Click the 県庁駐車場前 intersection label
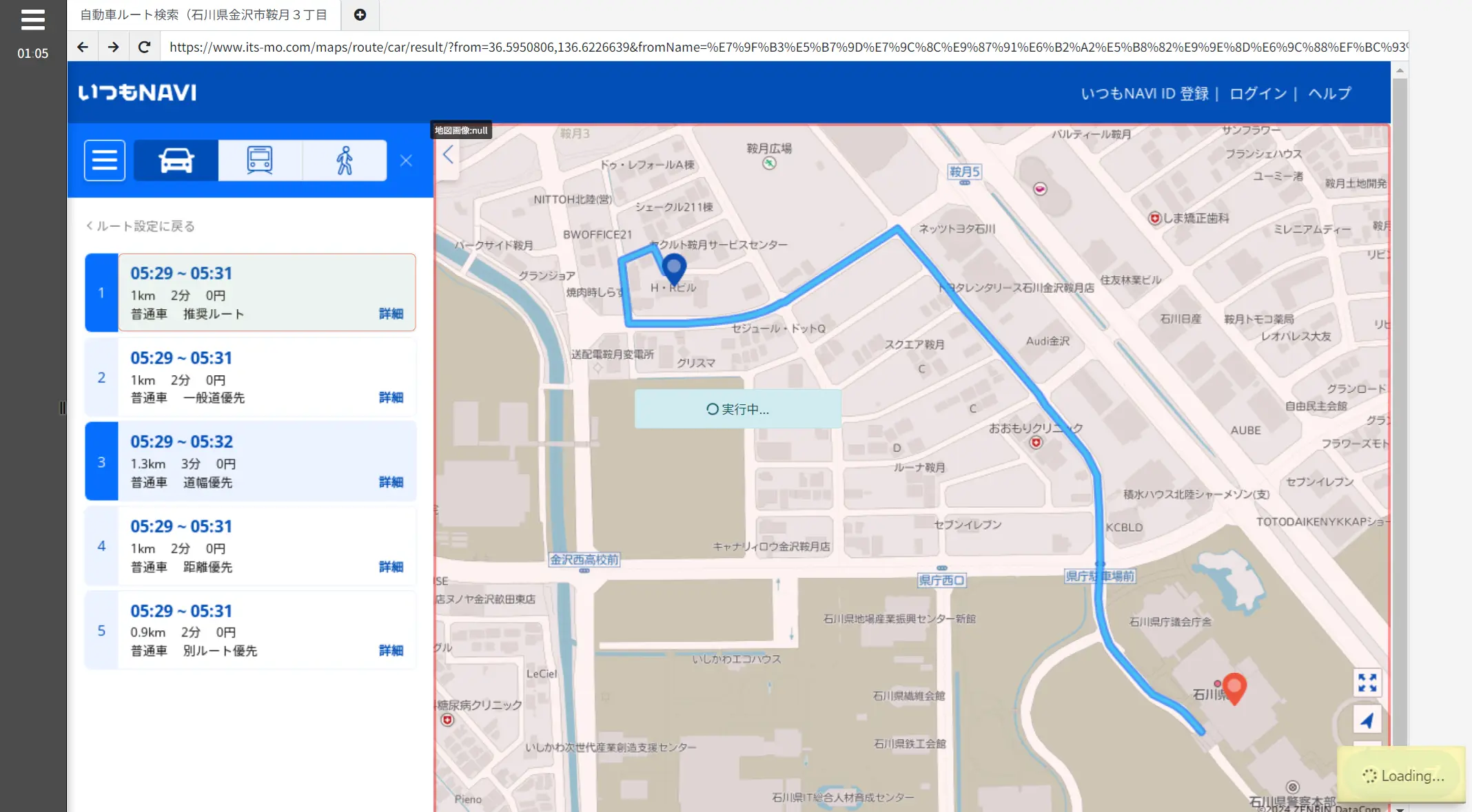The image size is (1472, 812). pyautogui.click(x=1099, y=576)
